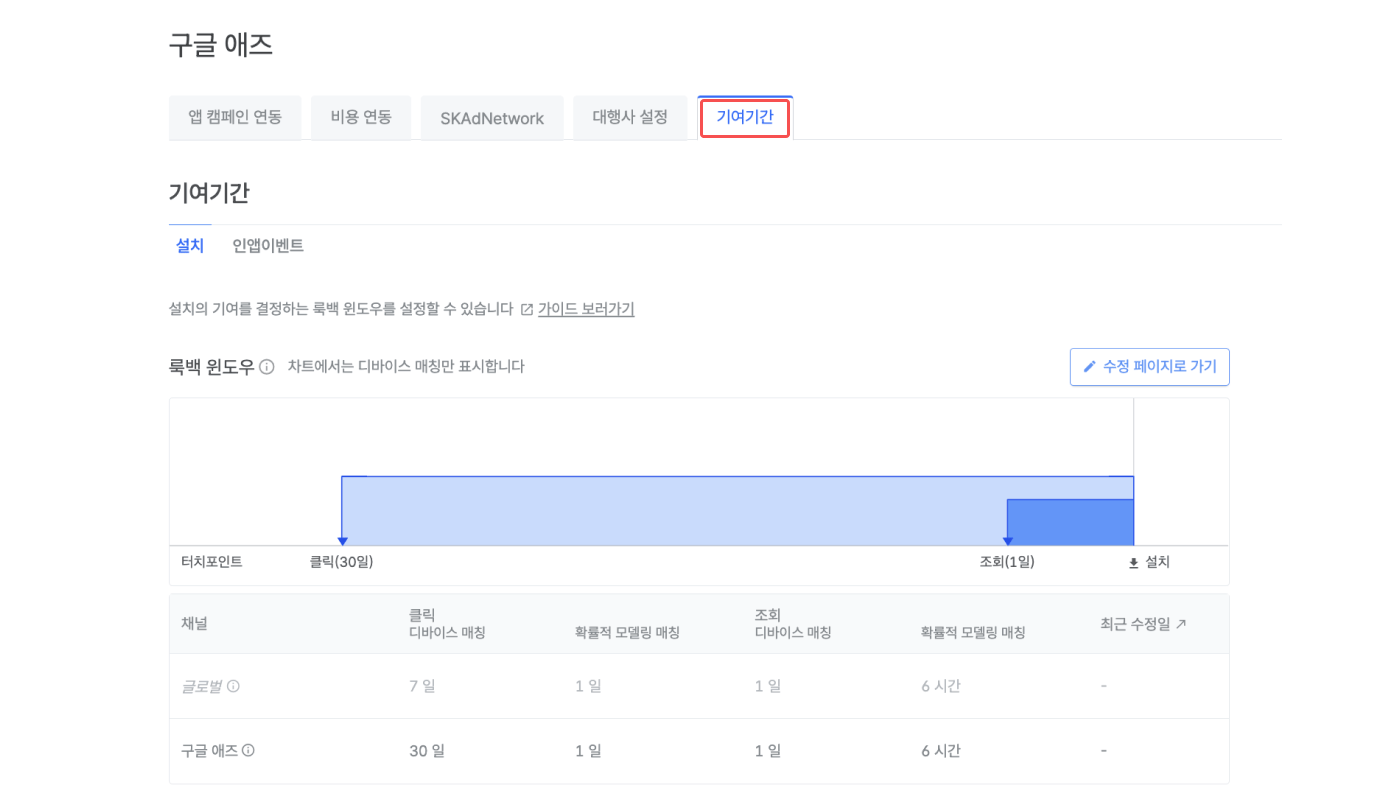Image resolution: width=1400 pixels, height=800 pixels.
Task: Click the 조회(1일) axis label
Action: click(x=1007, y=562)
